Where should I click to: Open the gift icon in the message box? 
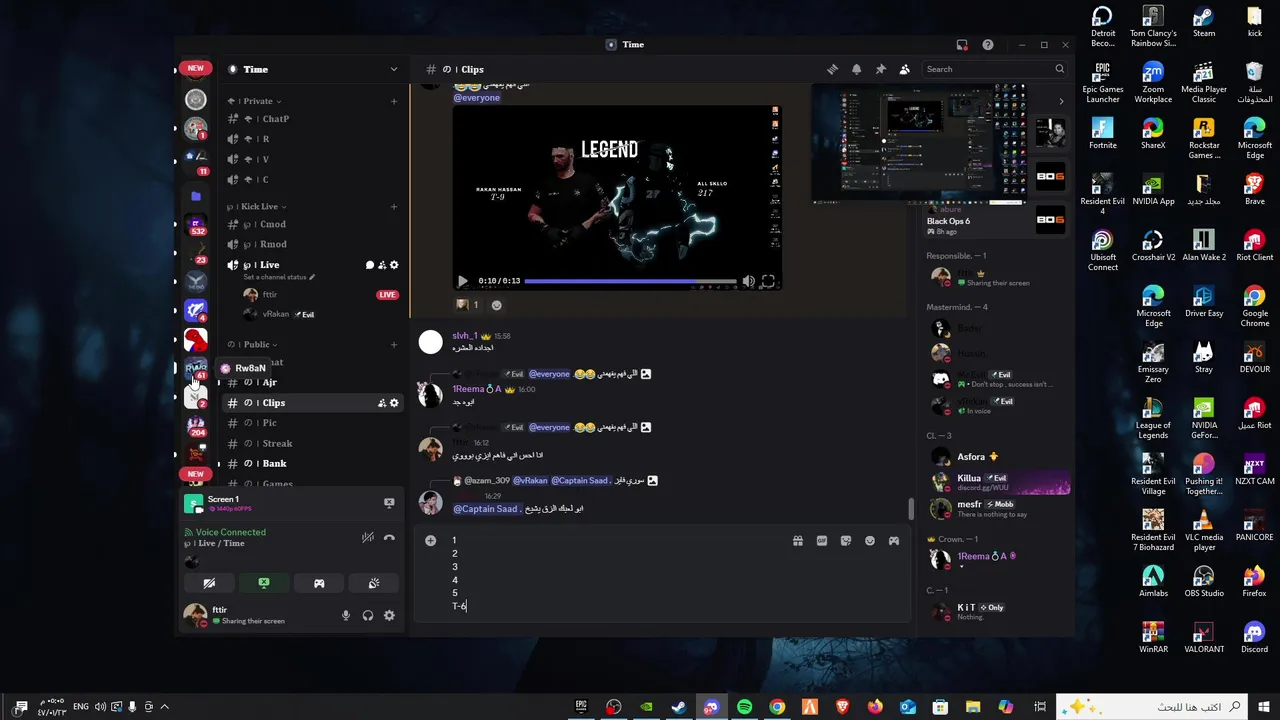(798, 541)
